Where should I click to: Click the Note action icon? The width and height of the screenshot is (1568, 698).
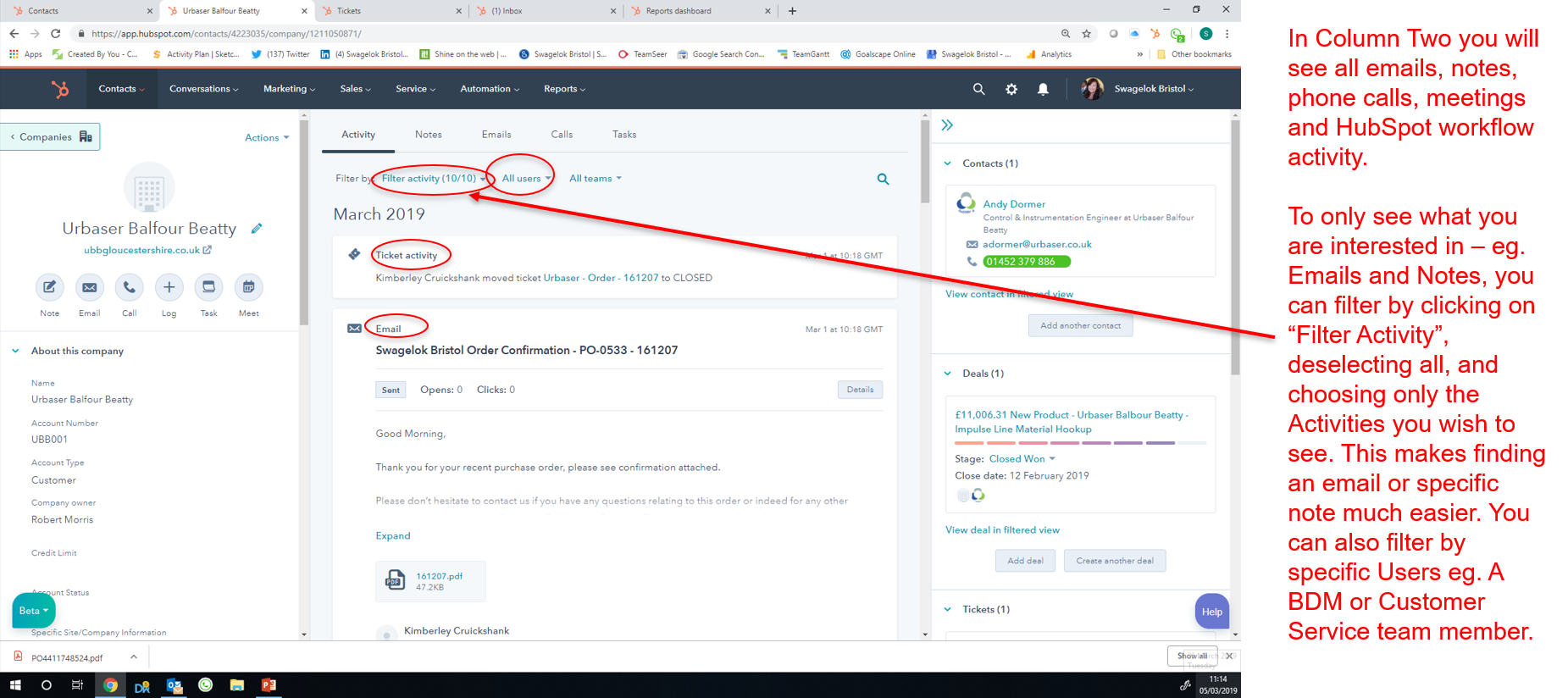pos(50,287)
